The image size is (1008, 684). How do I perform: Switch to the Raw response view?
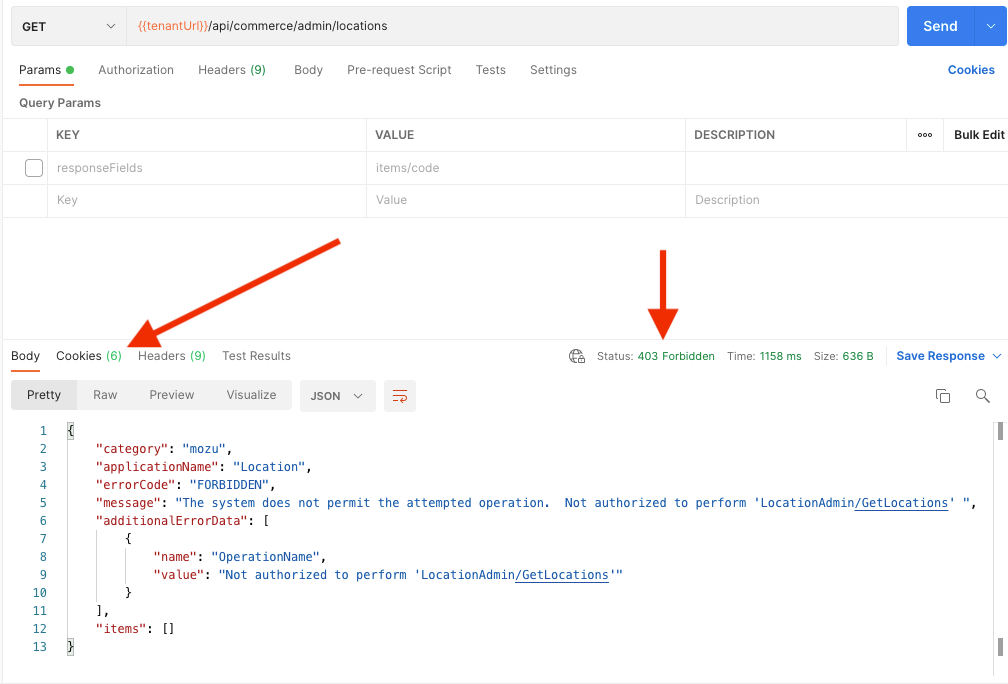coord(105,395)
